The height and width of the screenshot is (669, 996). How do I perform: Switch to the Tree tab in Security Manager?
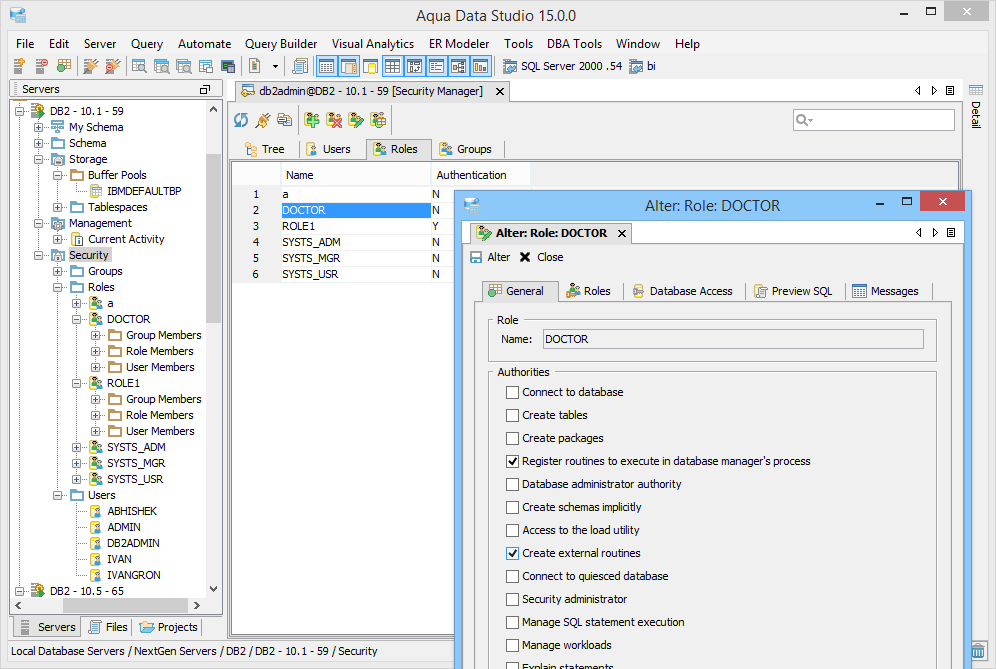pos(265,149)
